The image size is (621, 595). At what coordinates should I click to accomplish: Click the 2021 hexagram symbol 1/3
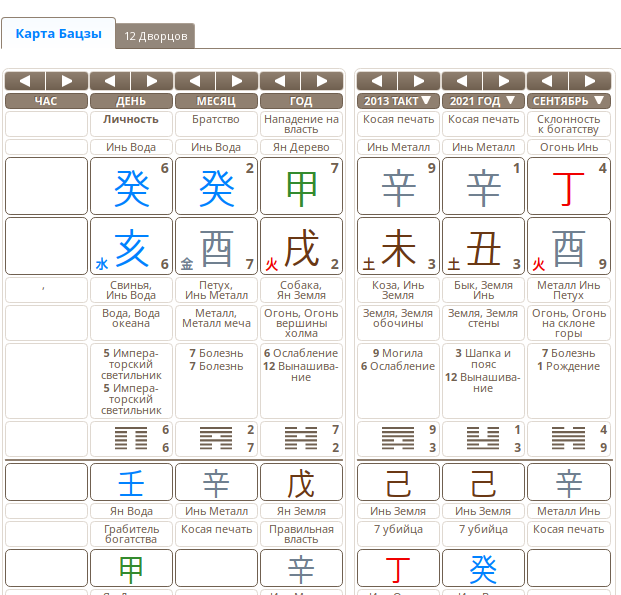(483, 439)
